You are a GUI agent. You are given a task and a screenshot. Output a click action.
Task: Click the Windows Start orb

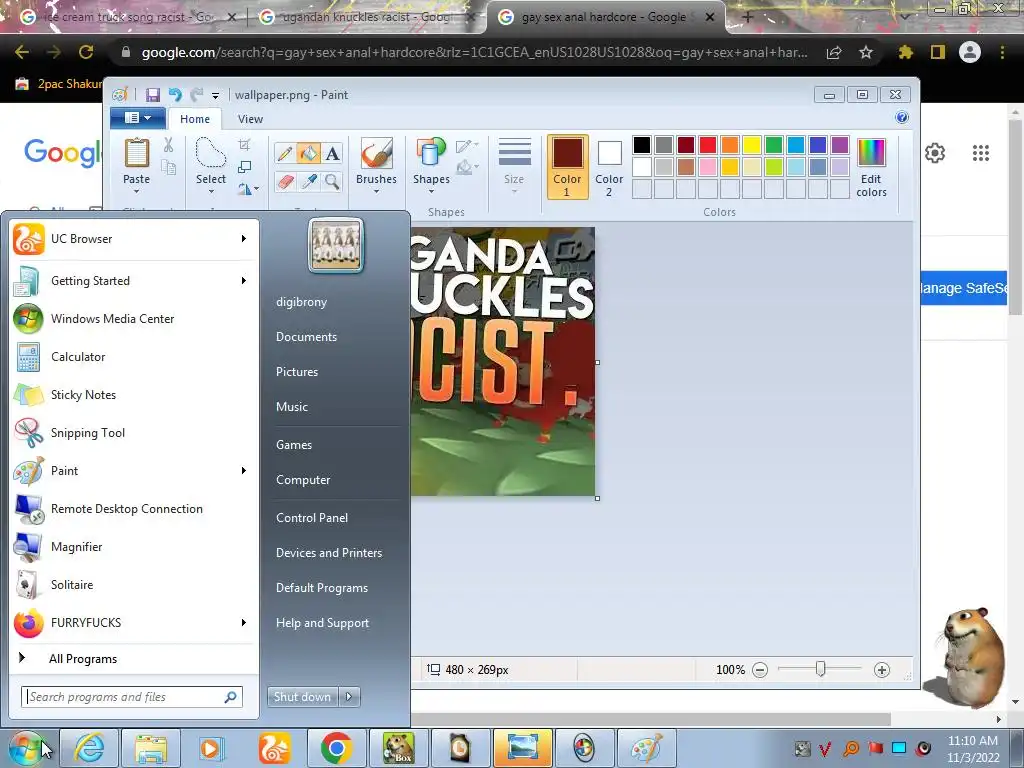point(25,748)
